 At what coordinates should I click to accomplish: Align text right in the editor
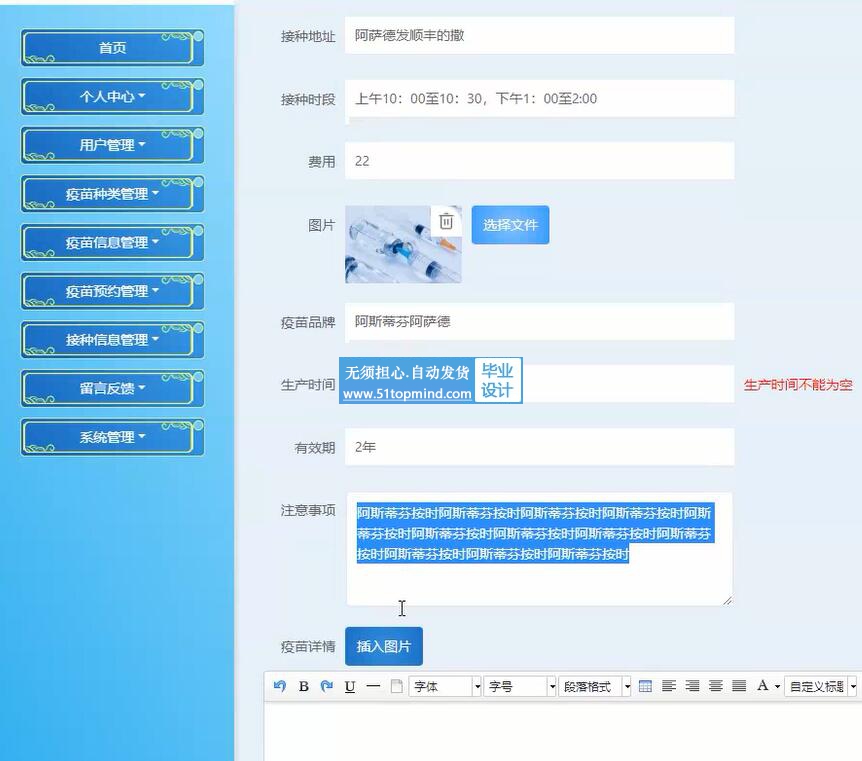692,686
